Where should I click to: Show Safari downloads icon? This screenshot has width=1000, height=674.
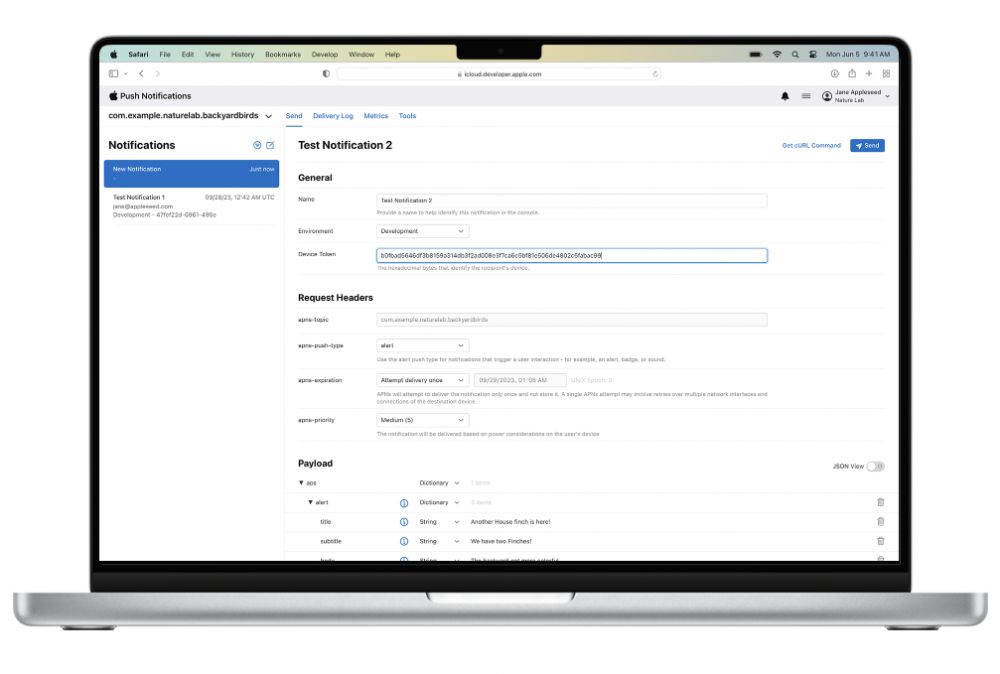(834, 74)
